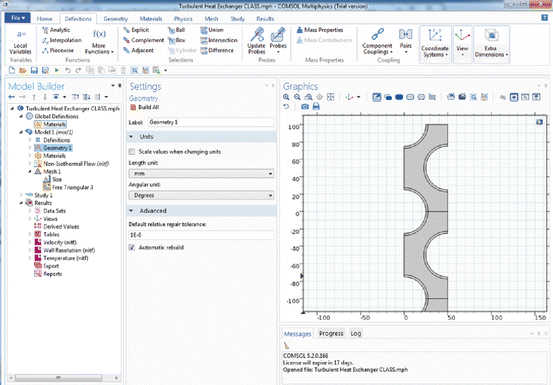
Task: Click Default relative repair tolerance field
Action: [x=201, y=235]
